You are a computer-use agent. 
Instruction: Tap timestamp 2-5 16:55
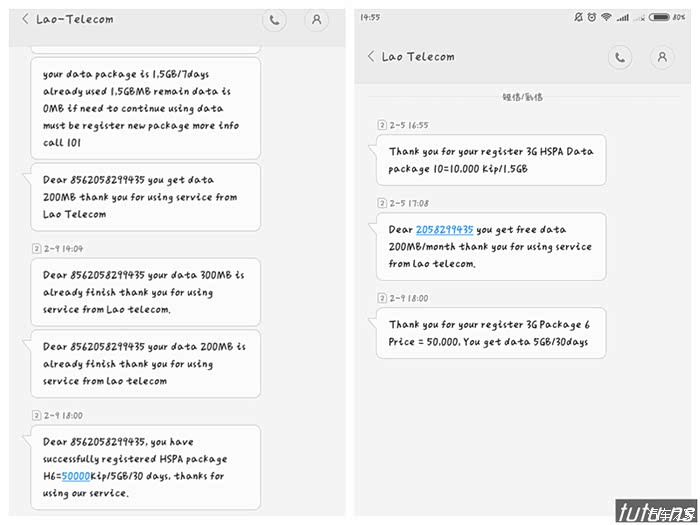click(x=409, y=125)
